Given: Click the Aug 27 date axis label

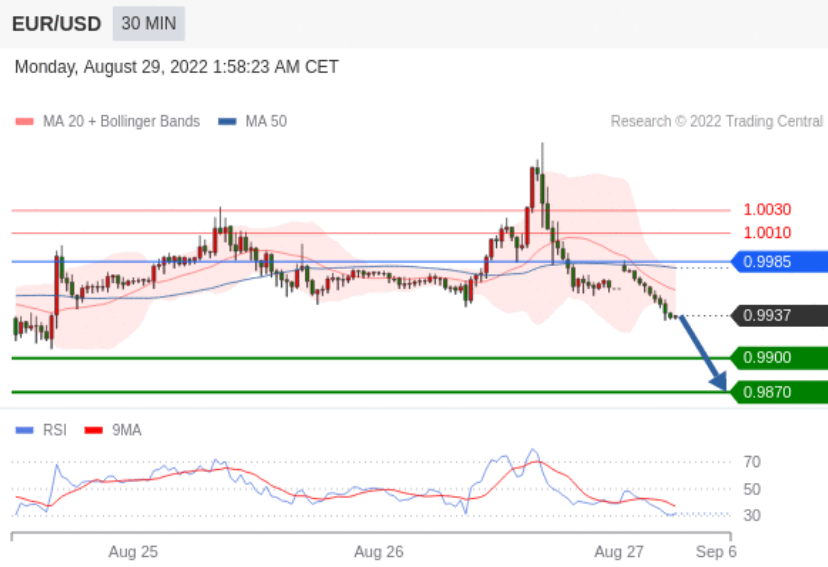Looking at the screenshot, I should [x=619, y=552].
